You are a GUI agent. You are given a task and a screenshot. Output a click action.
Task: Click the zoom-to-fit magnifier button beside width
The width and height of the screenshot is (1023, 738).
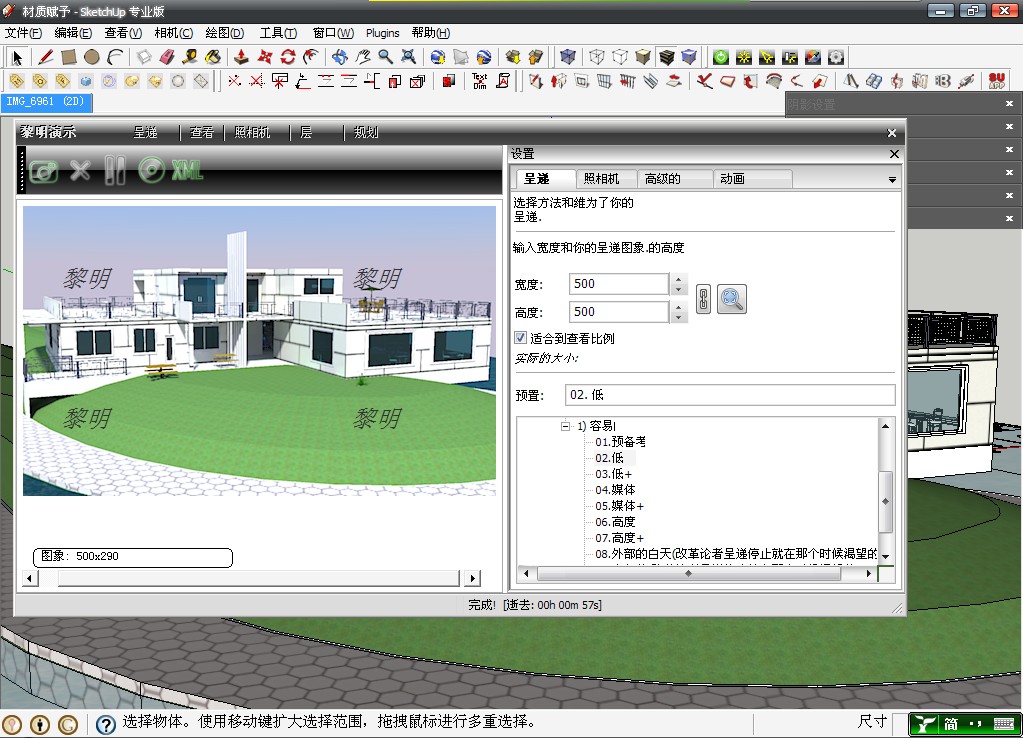click(732, 300)
